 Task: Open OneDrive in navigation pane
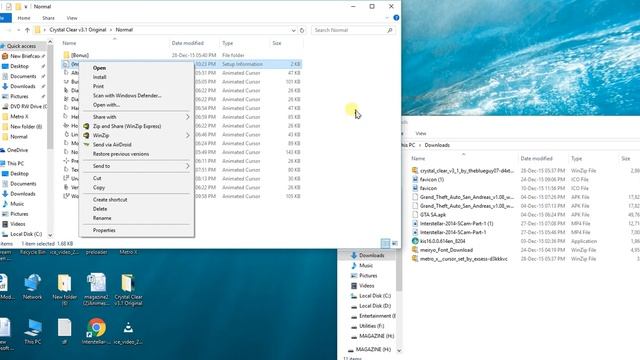coord(17,150)
